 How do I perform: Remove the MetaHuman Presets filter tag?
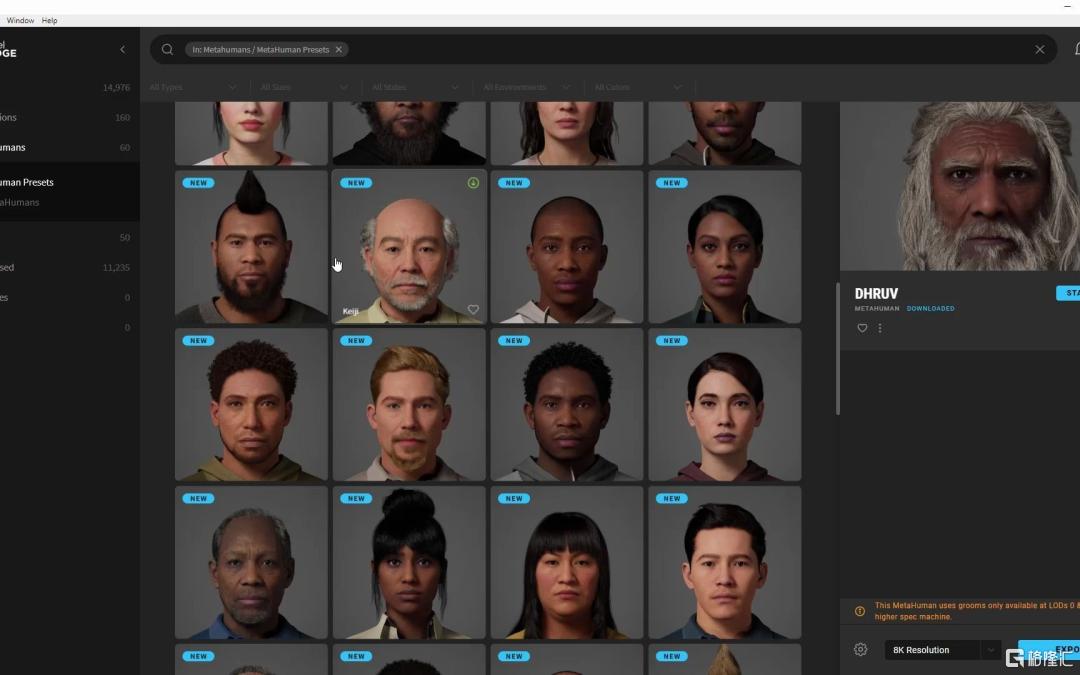click(339, 50)
